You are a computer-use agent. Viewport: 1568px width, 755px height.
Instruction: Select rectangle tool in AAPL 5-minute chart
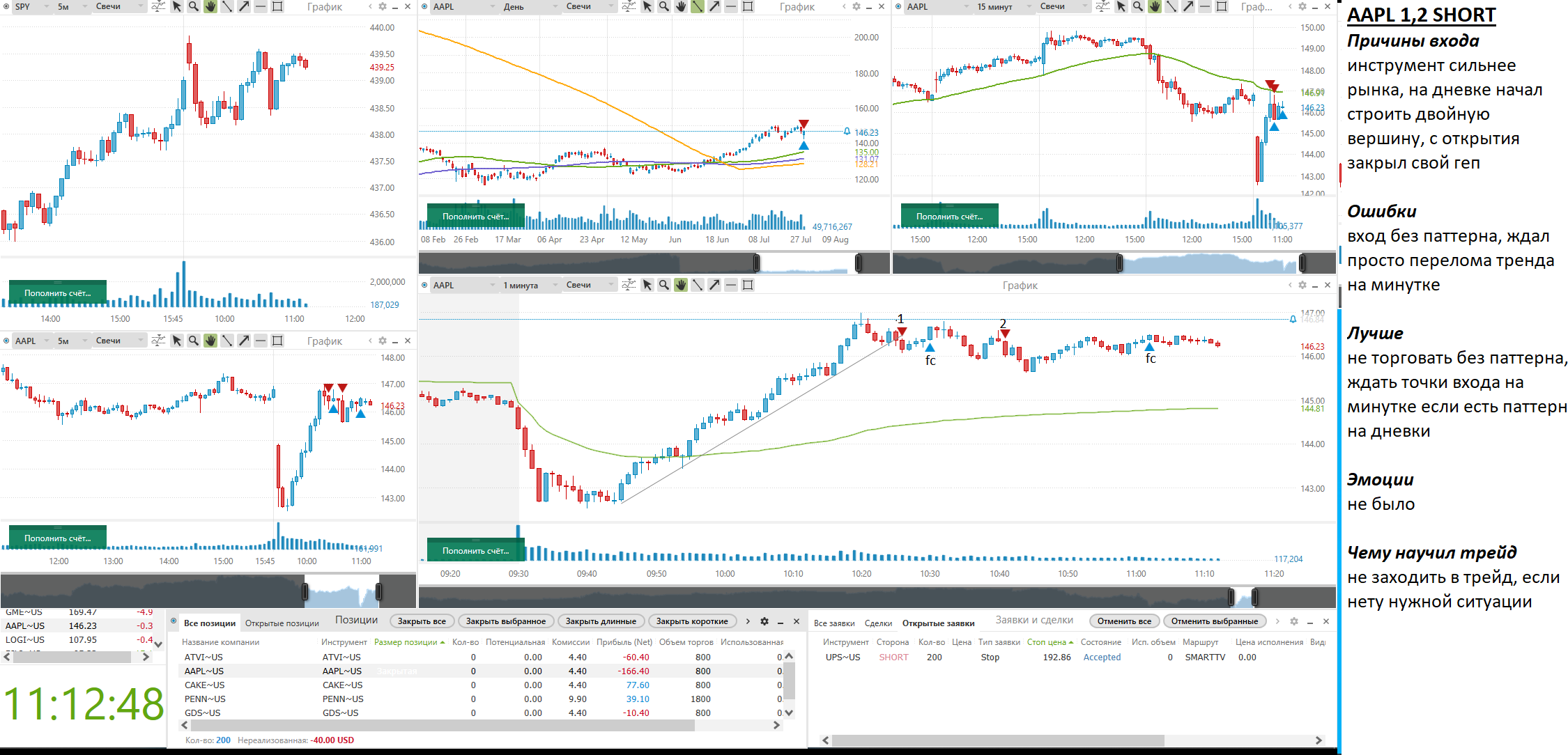277,341
